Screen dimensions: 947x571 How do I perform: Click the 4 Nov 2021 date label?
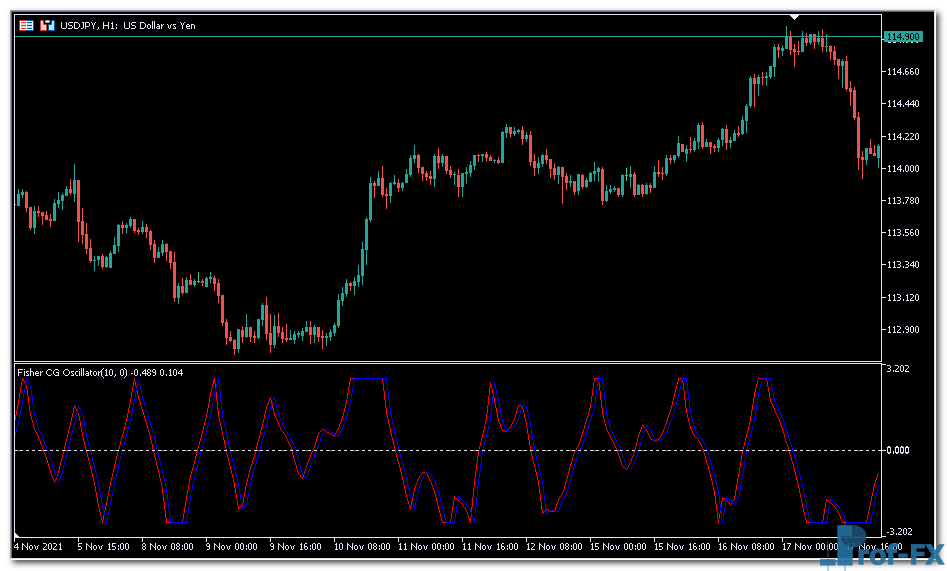(x=38, y=547)
